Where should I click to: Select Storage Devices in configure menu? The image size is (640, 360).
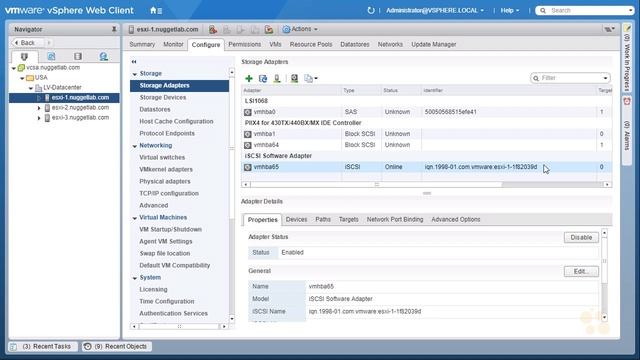pos(162,97)
